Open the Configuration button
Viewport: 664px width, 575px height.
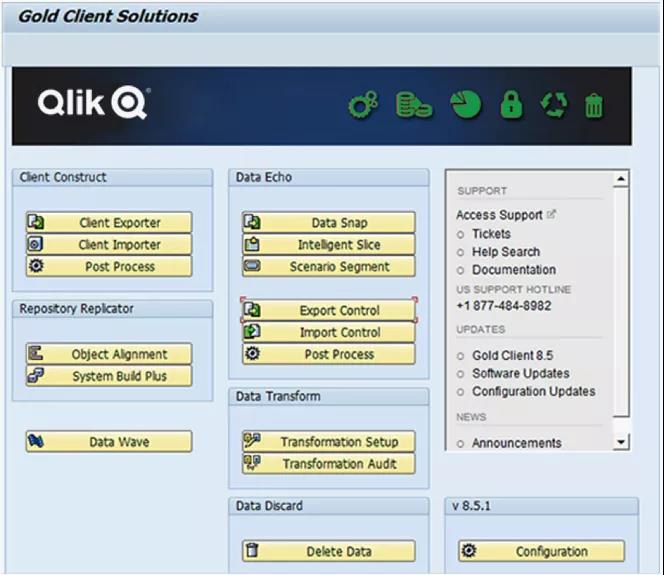pos(542,551)
